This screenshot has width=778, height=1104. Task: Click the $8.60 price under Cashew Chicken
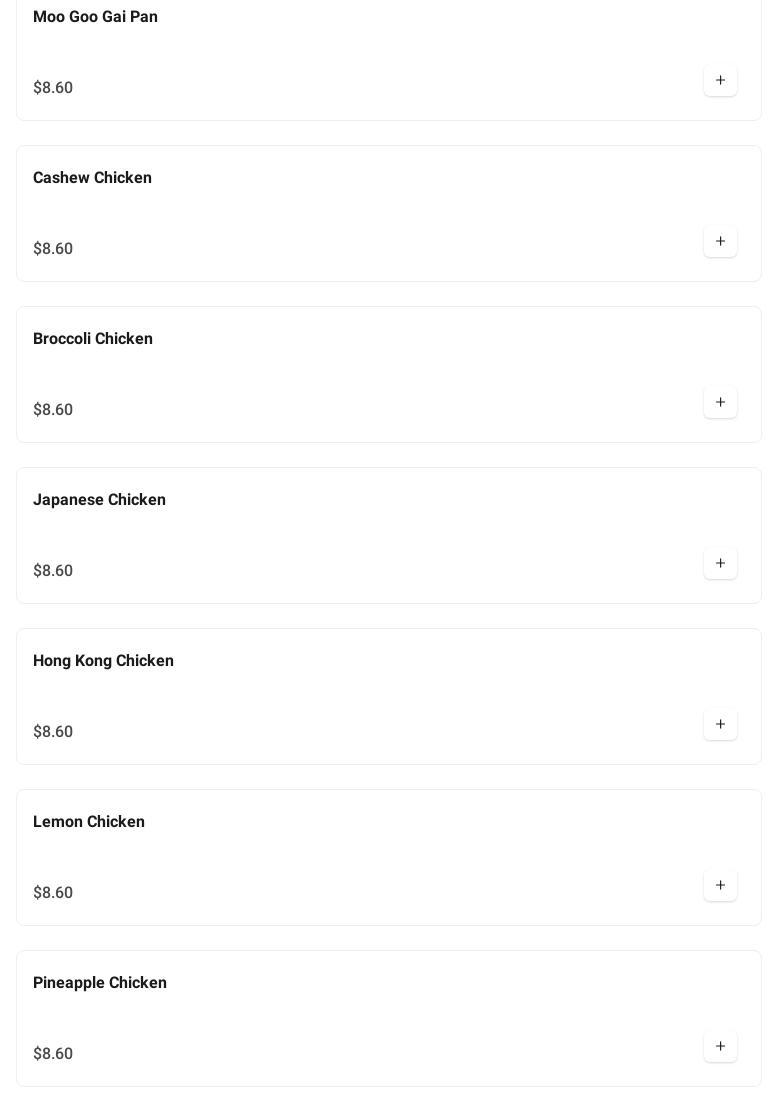click(x=53, y=249)
